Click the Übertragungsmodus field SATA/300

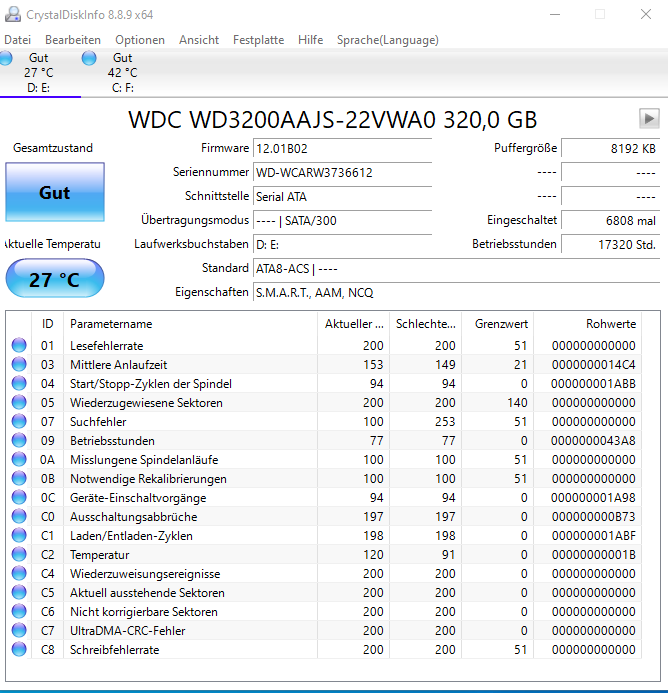coord(343,221)
